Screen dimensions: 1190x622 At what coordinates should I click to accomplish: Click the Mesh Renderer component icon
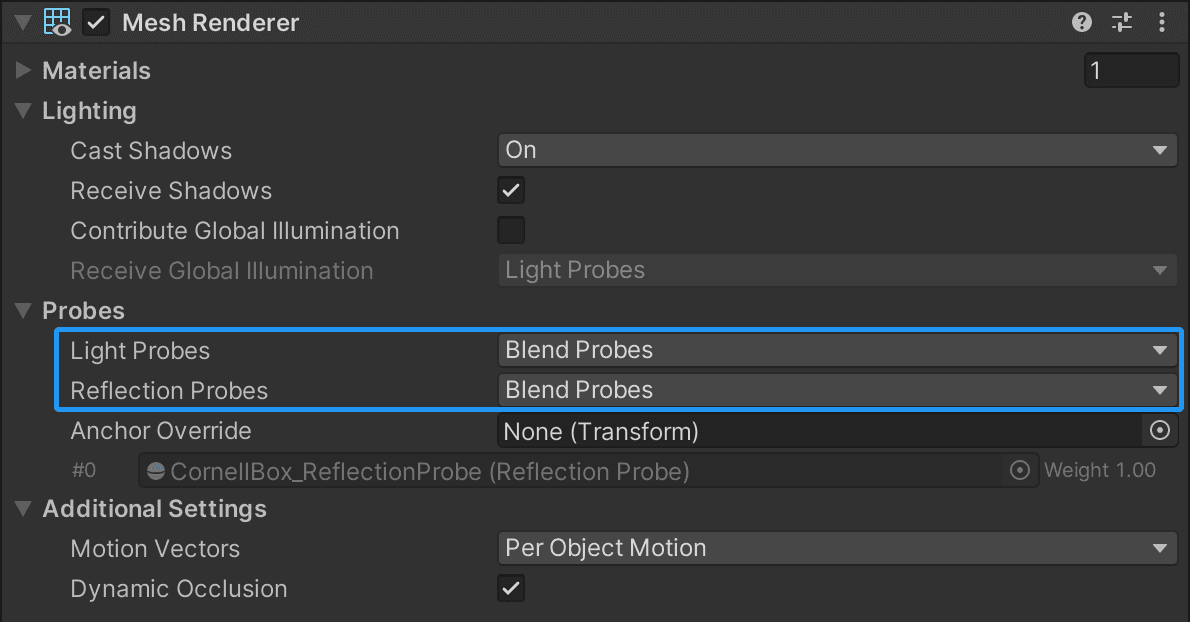coord(57,22)
